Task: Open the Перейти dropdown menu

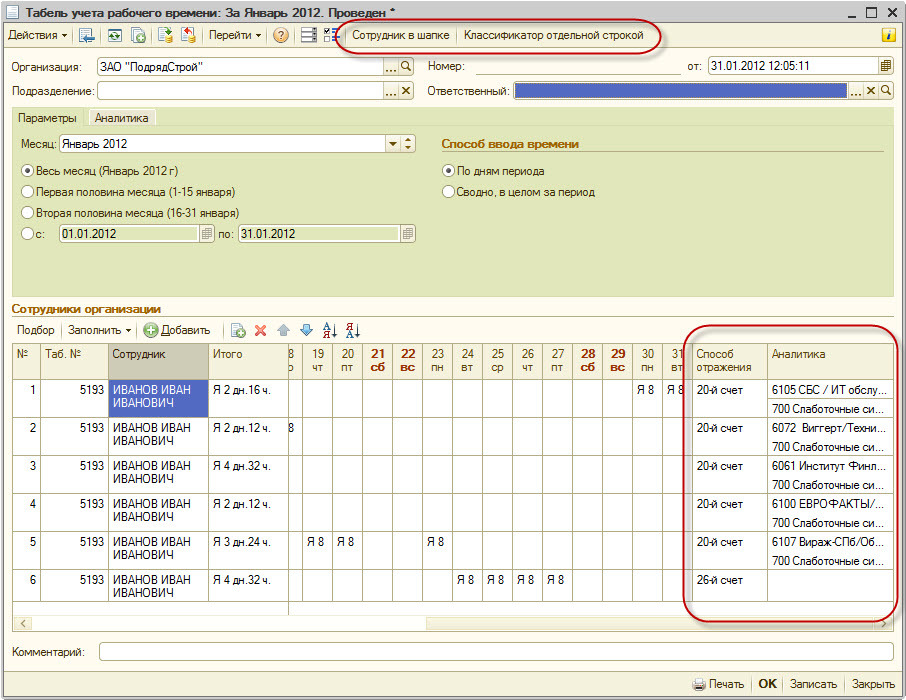Action: pos(235,35)
